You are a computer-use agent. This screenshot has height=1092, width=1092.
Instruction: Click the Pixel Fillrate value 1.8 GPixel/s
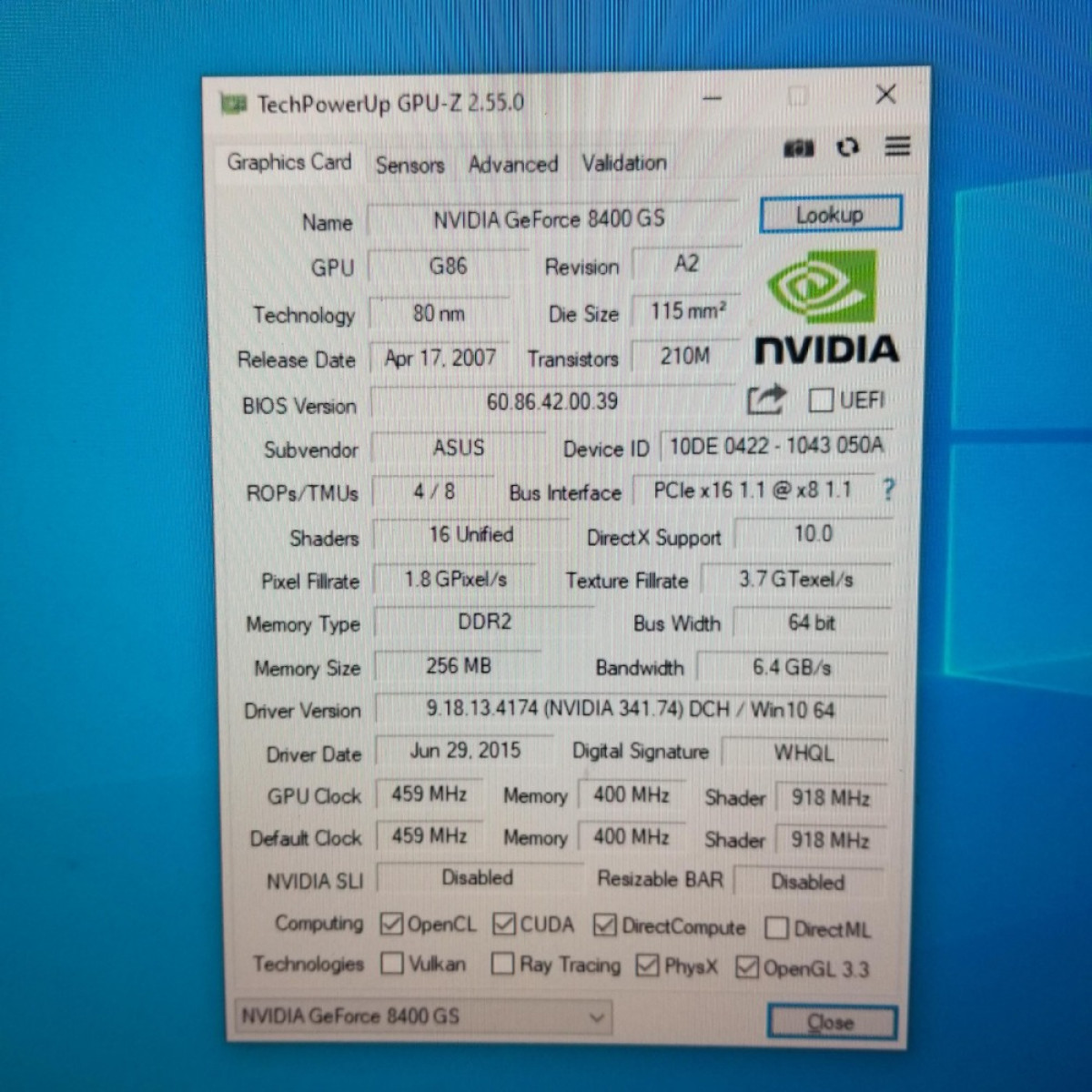point(456,580)
